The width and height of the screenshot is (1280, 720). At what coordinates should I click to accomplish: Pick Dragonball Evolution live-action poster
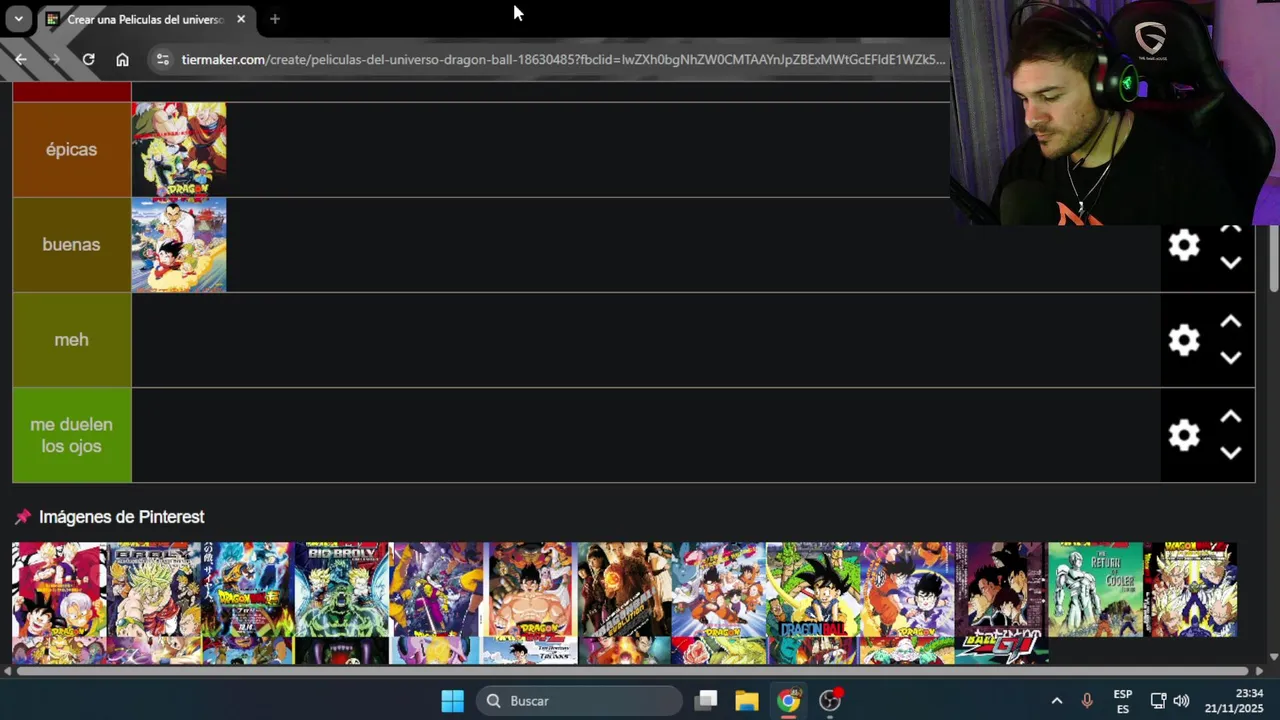pyautogui.click(x=625, y=590)
